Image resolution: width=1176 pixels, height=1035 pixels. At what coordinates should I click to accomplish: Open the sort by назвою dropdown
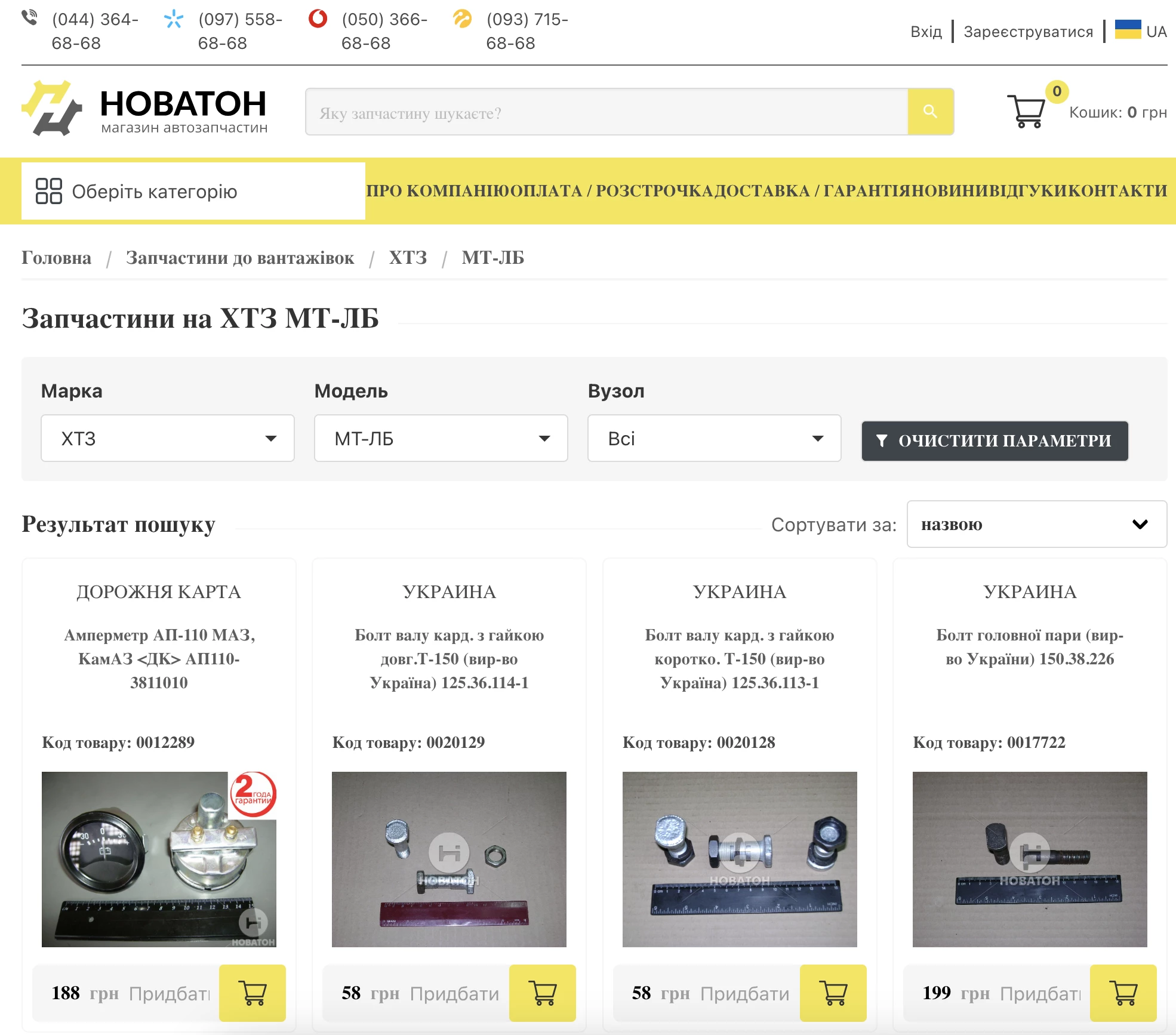[x=1036, y=524]
